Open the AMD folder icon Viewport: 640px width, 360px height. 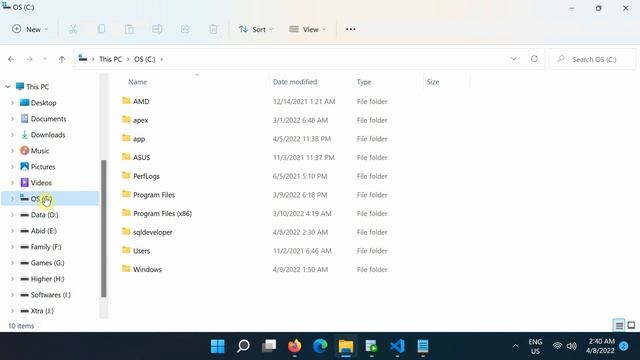pyautogui.click(x=126, y=101)
